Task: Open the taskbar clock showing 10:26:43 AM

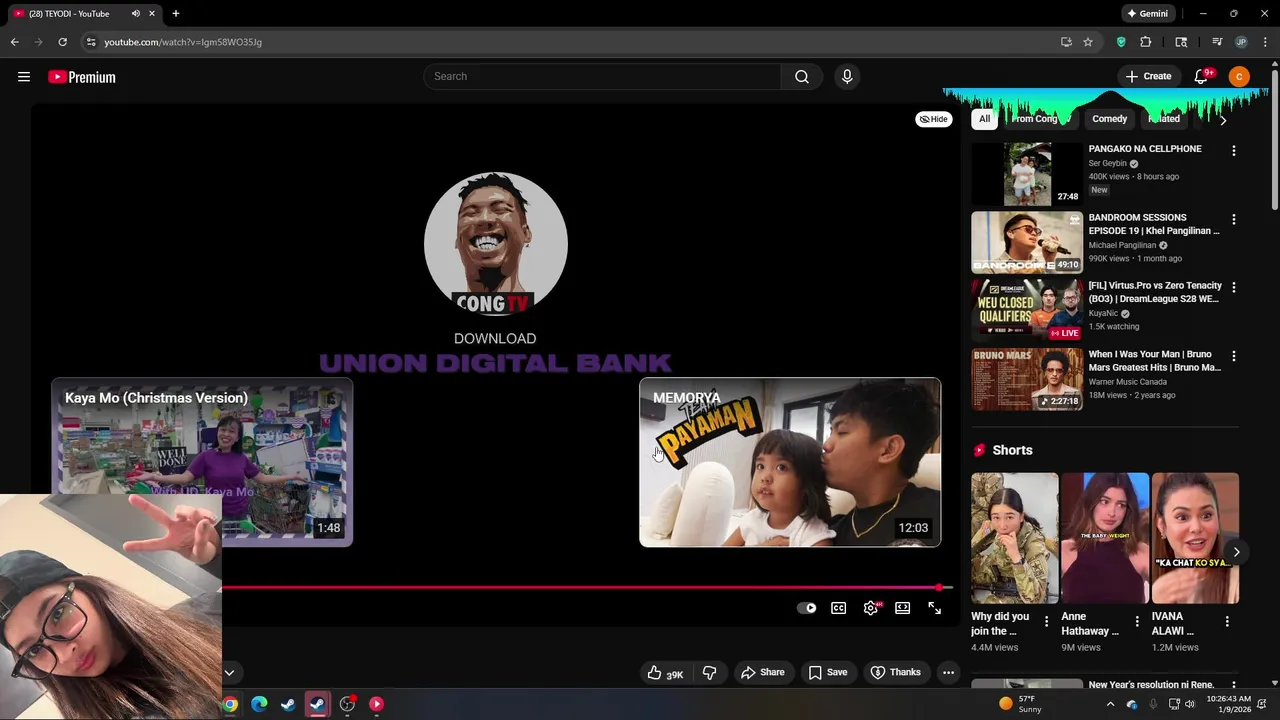Action: pyautogui.click(x=1228, y=704)
